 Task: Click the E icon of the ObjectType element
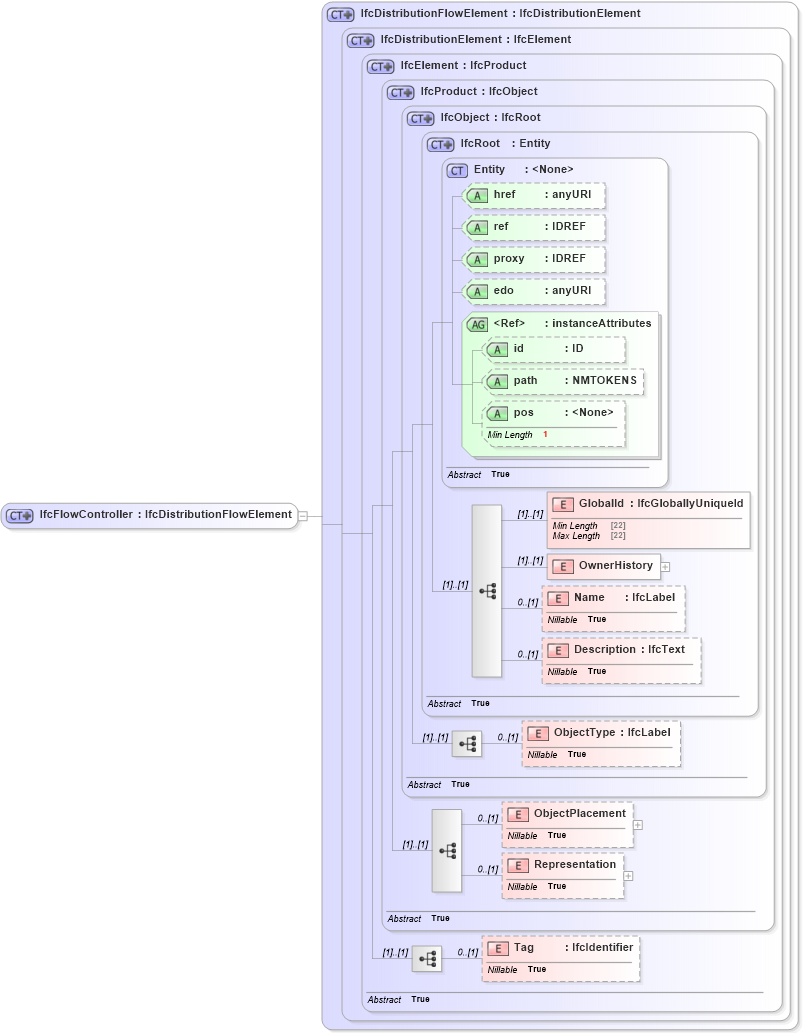tap(537, 732)
